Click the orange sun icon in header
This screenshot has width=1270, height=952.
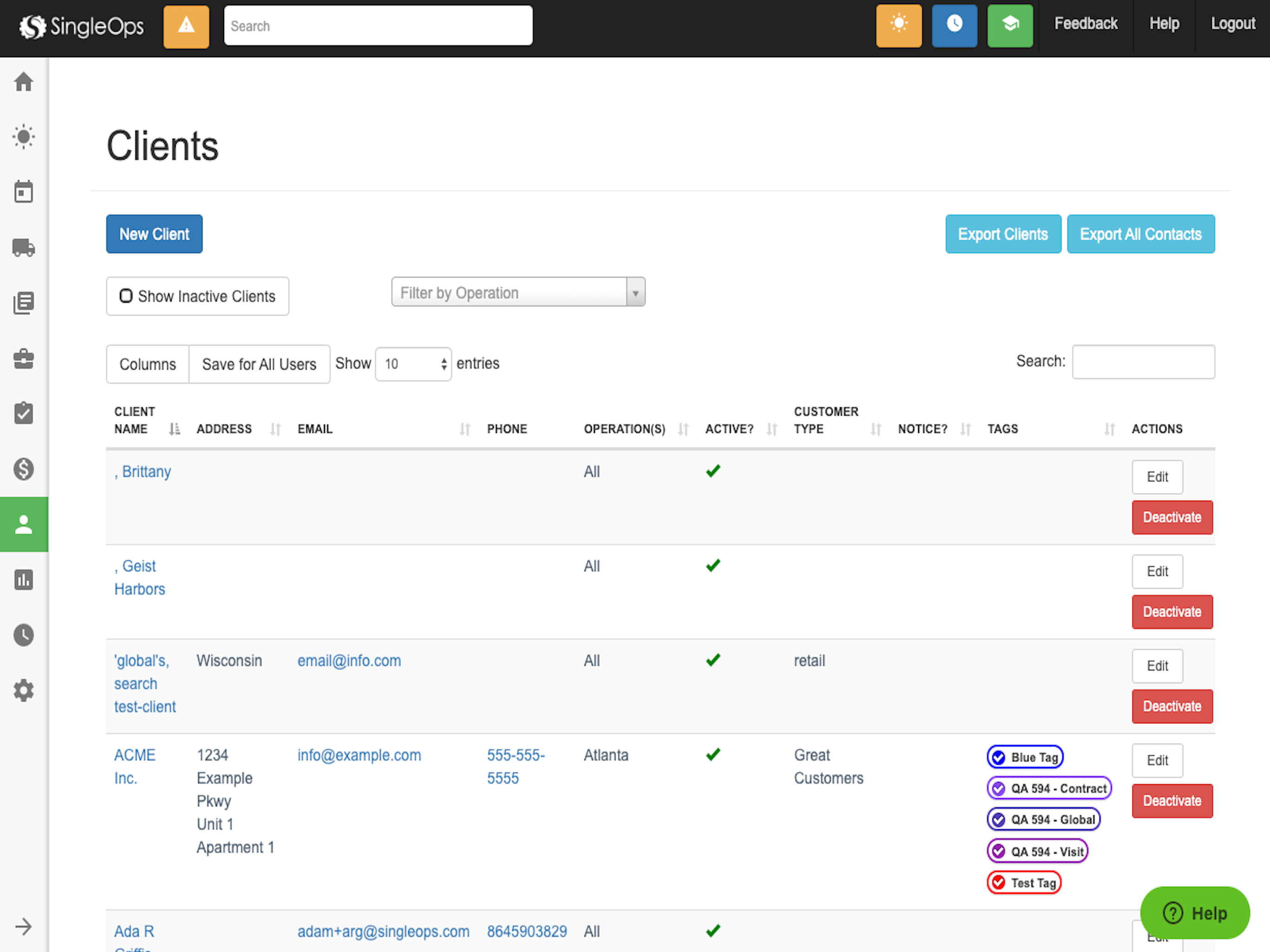click(899, 26)
